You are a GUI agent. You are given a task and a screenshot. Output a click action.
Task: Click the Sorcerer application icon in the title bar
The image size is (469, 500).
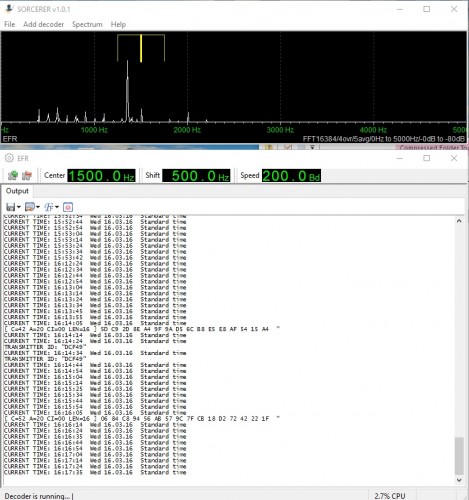click(x=9, y=9)
